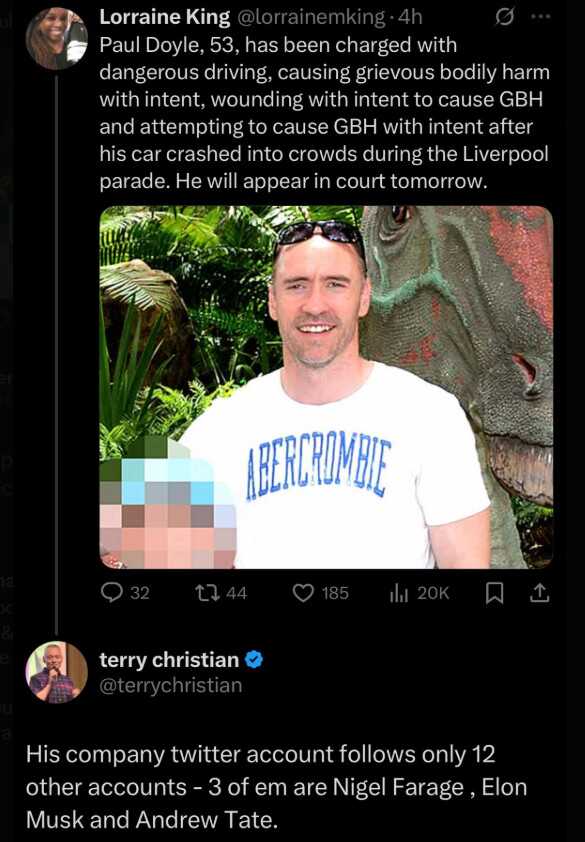Click the terry christian display name

[169, 659]
